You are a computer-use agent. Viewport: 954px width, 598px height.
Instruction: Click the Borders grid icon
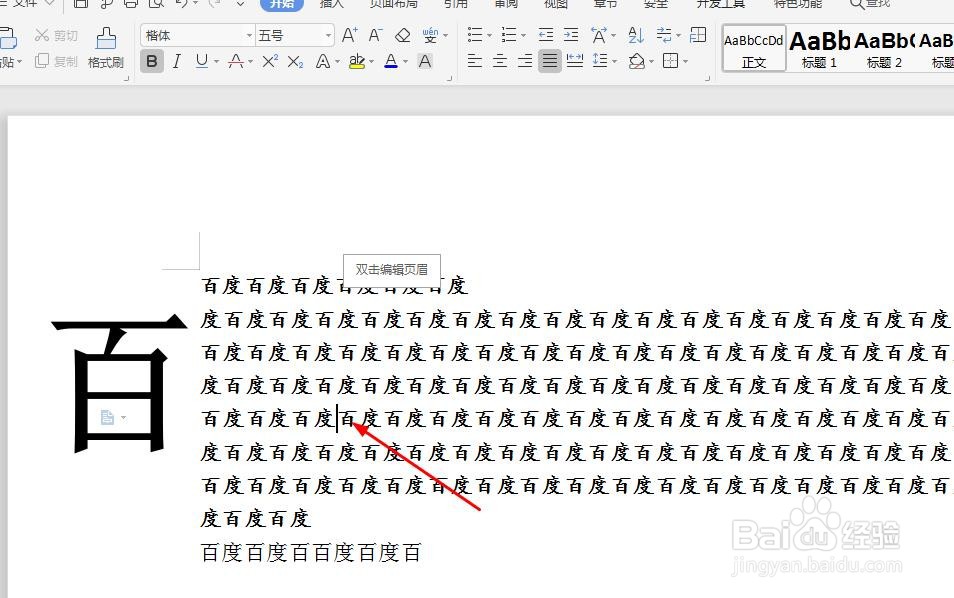click(670, 61)
